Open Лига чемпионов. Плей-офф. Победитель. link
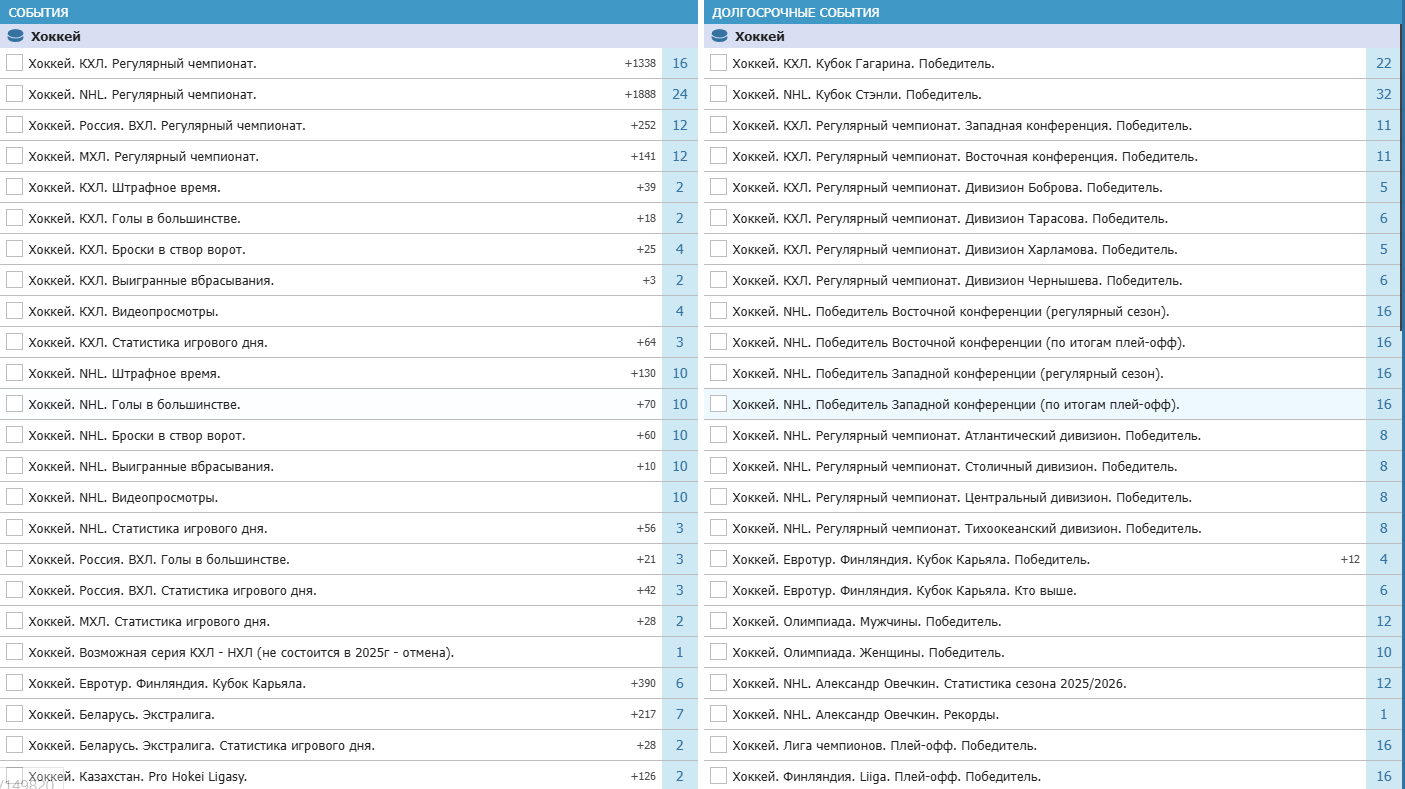The width and height of the screenshot is (1405, 789). 884,746
